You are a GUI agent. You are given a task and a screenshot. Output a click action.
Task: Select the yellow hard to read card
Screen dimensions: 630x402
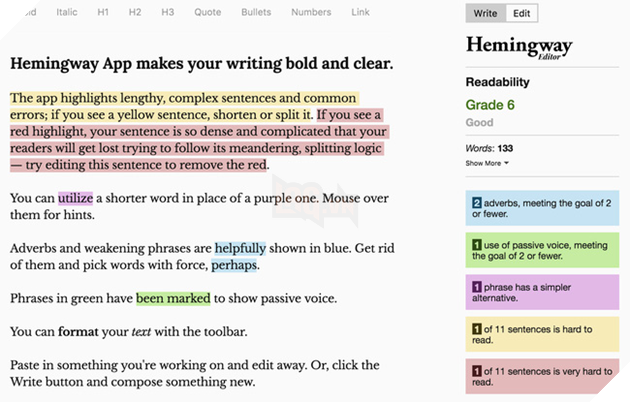542,334
